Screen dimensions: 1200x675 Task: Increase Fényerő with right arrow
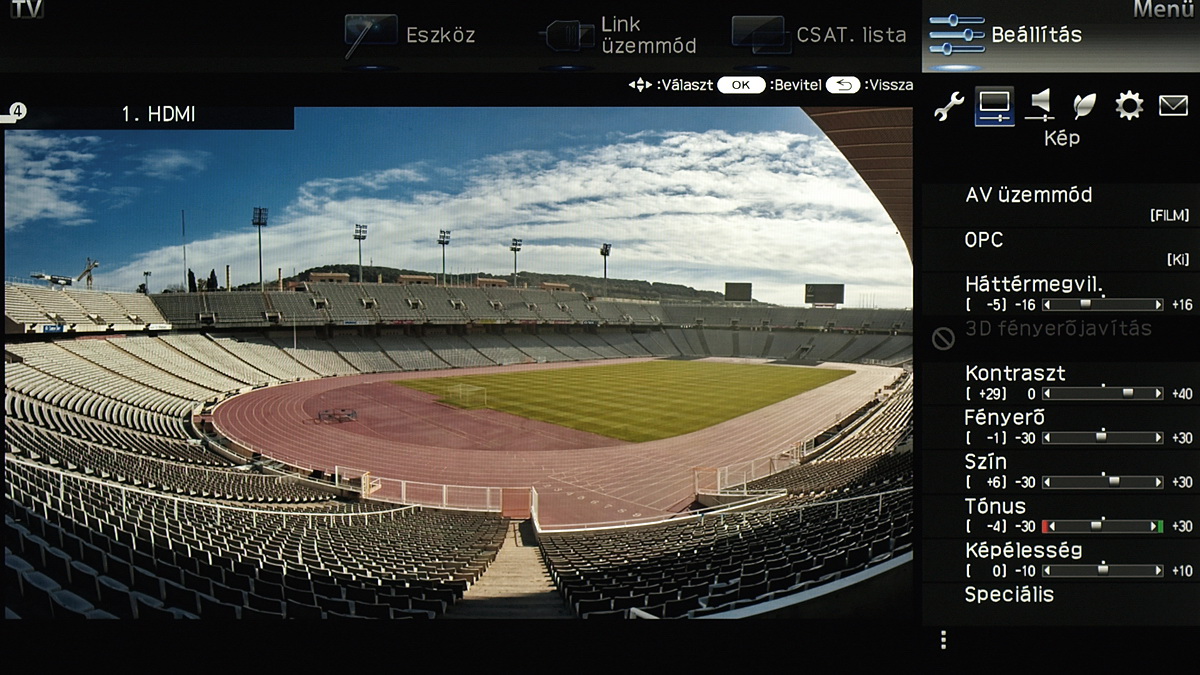tap(1158, 437)
